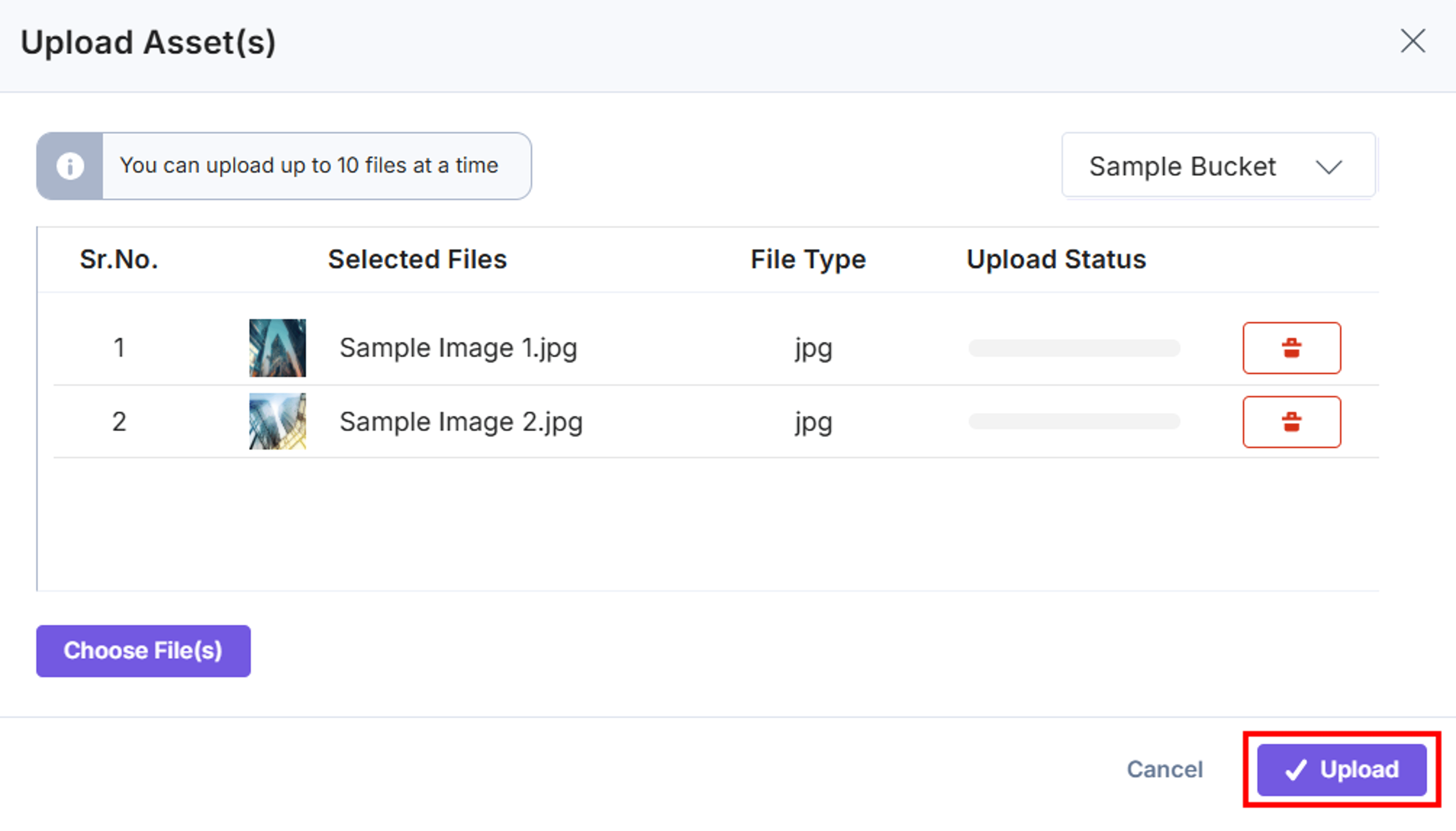The height and width of the screenshot is (831, 1456).
Task: Click the Sr.No. column header
Action: tap(119, 260)
